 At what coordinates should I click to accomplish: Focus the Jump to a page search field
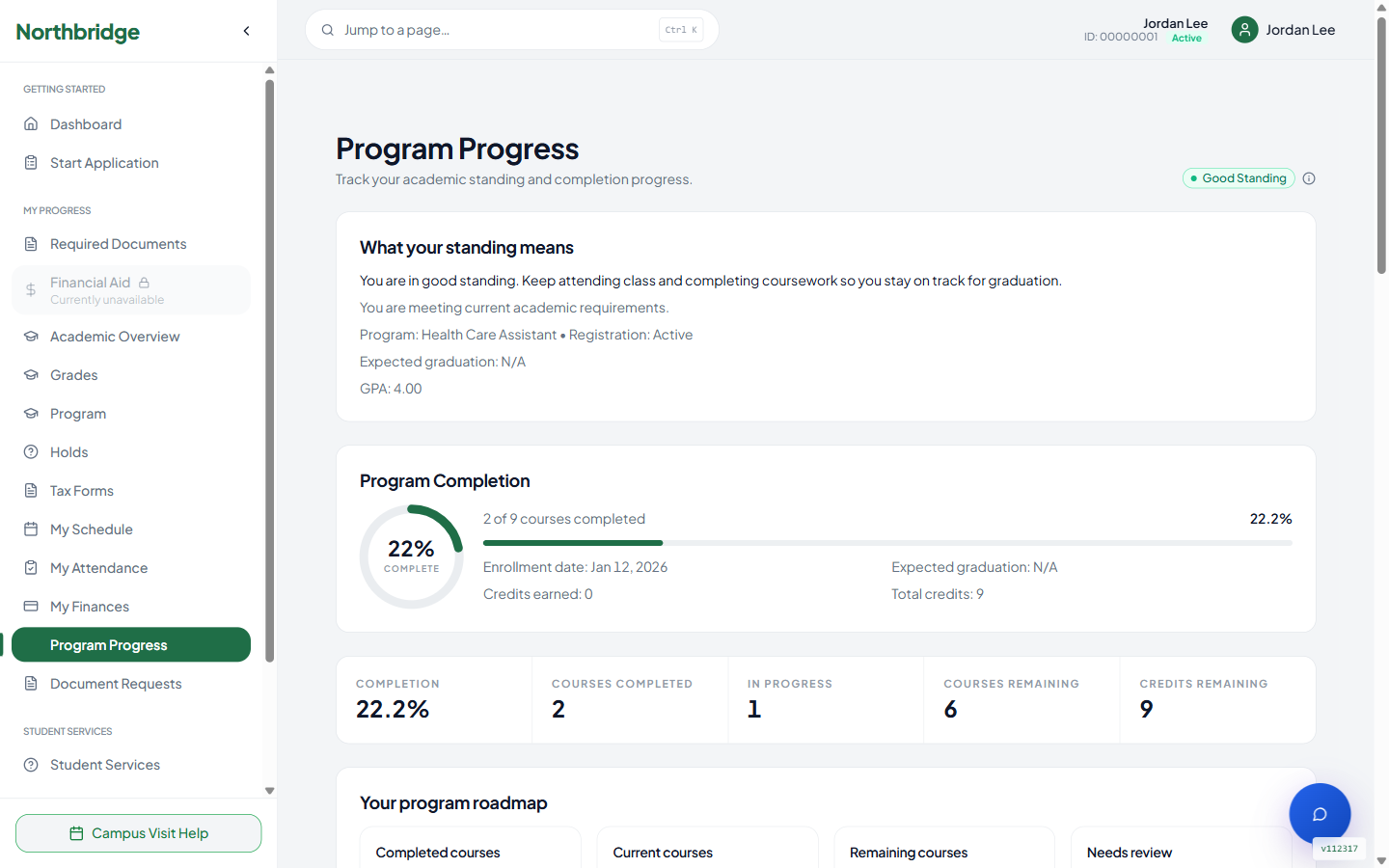[512, 30]
